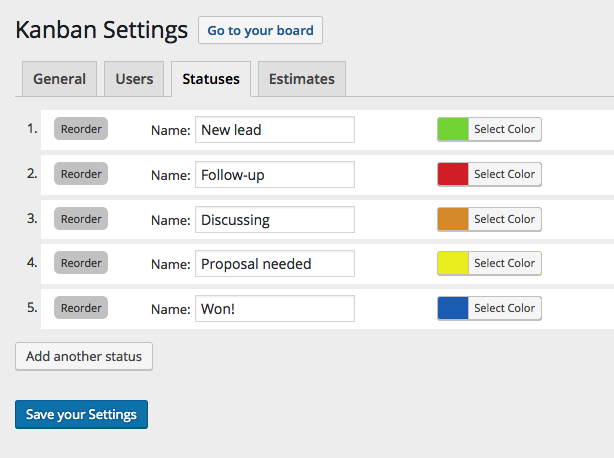Click Go to your board button
Image resolution: width=614 pixels, height=458 pixels.
pyautogui.click(x=260, y=30)
